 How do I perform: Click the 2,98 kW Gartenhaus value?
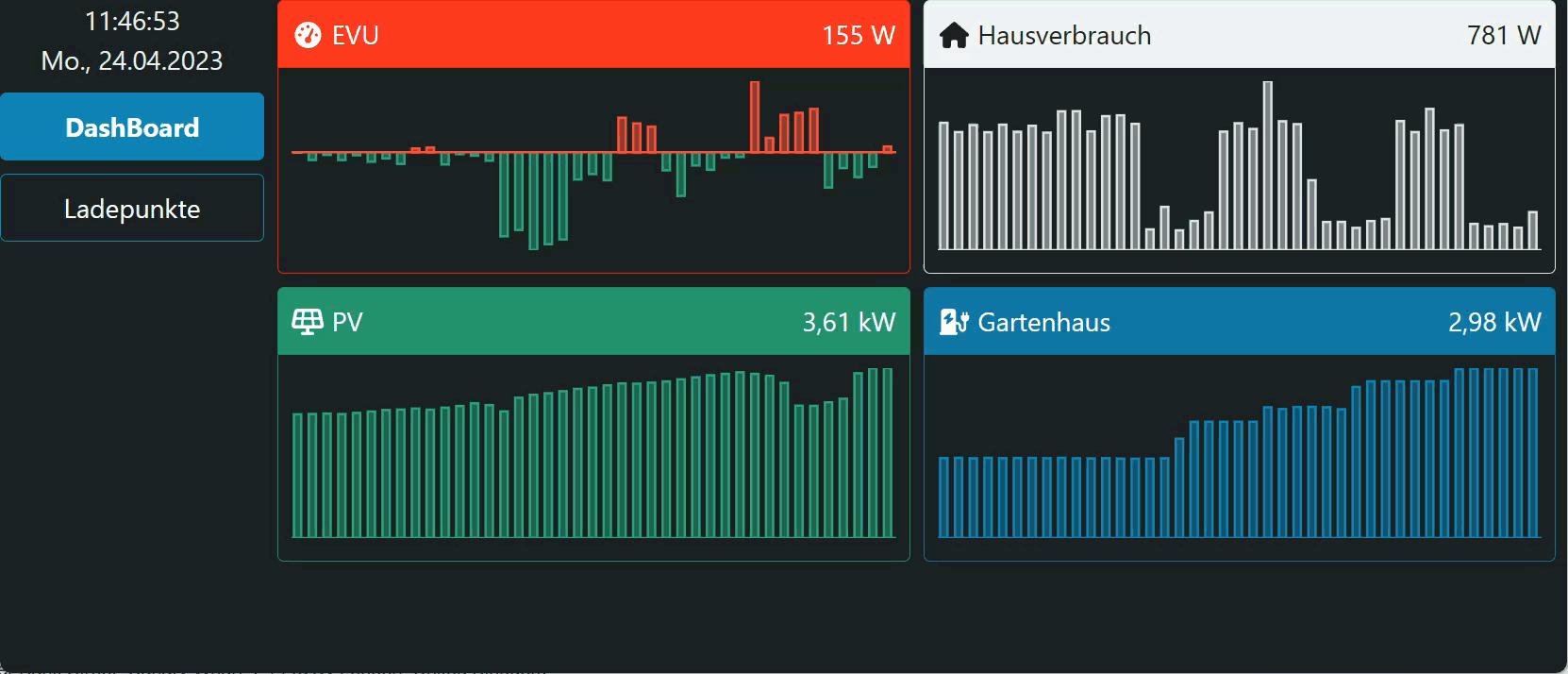click(x=1494, y=322)
